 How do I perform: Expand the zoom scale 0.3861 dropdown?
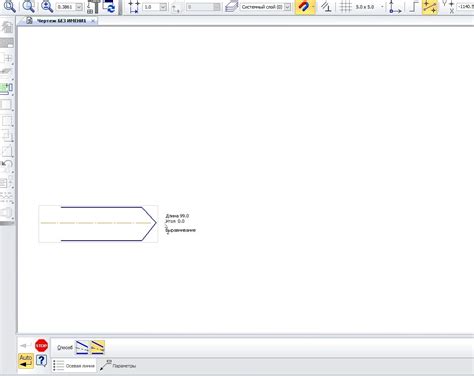(x=79, y=7)
